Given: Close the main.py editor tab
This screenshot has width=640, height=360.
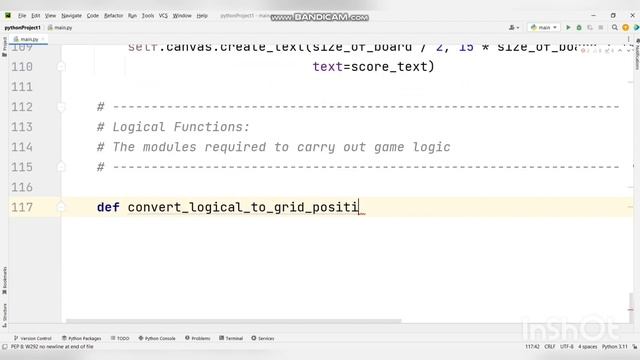Looking at the screenshot, I should [43, 39].
